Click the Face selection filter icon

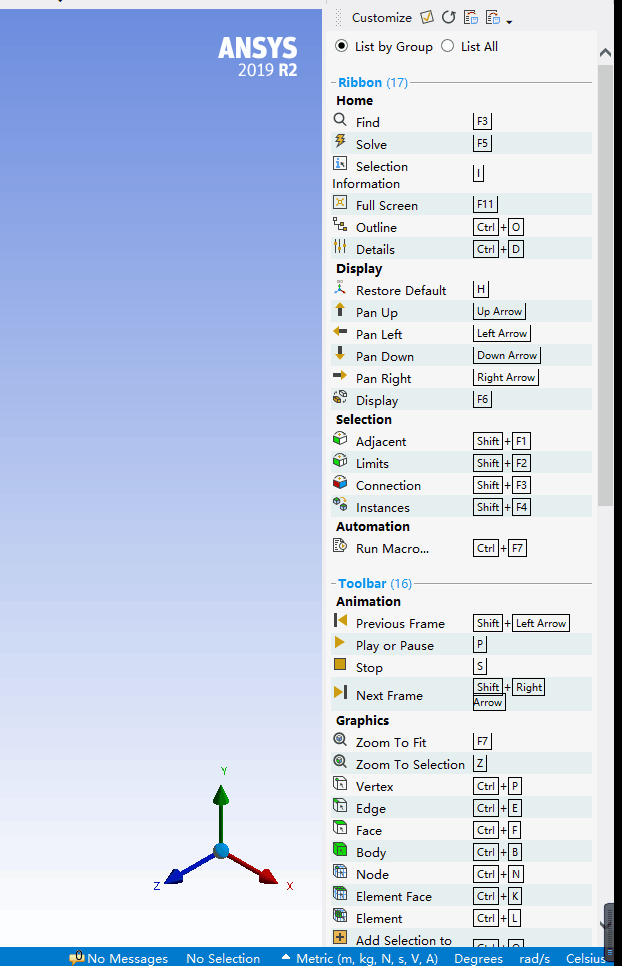coord(340,827)
